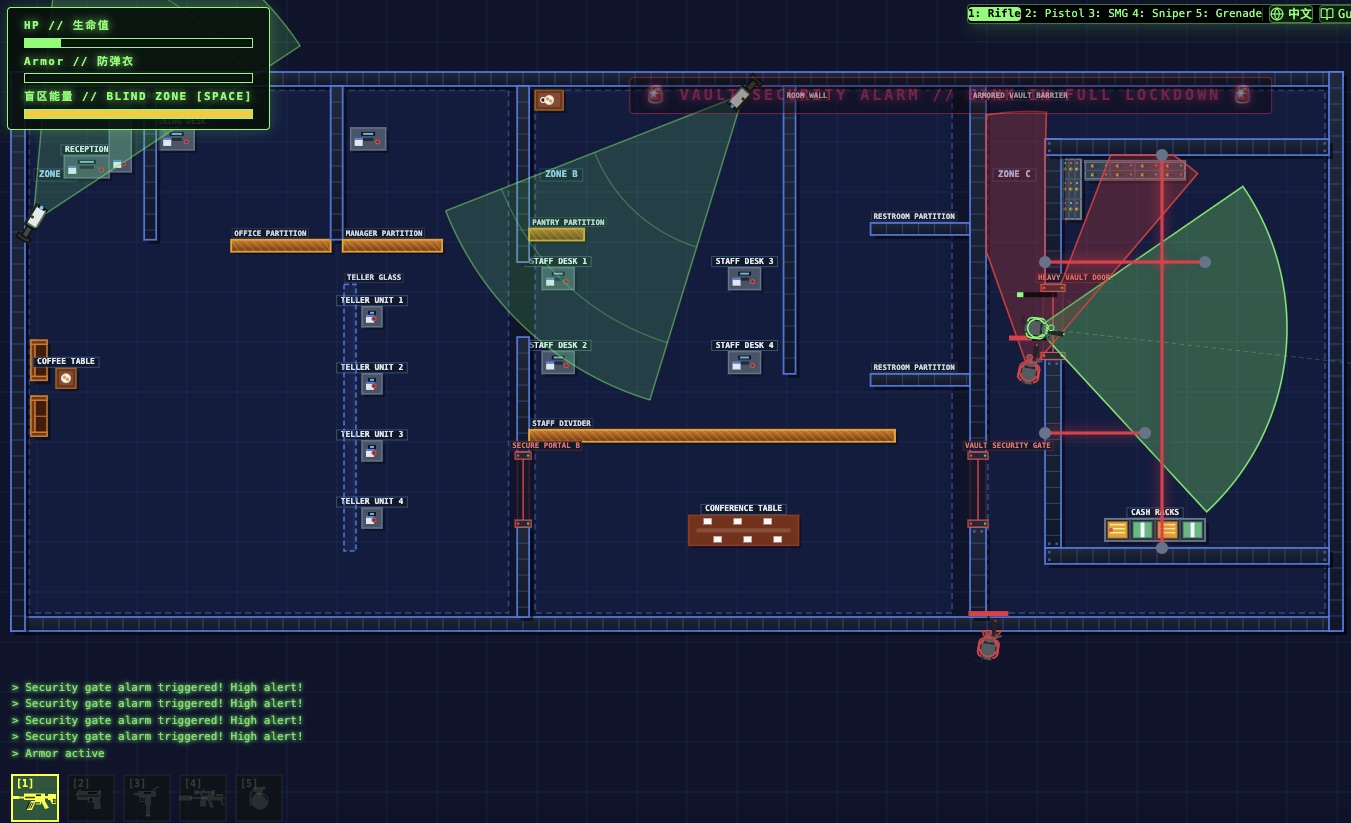Switch to the 1: Rifle tab
This screenshot has width=1351, height=823.
[994, 14]
